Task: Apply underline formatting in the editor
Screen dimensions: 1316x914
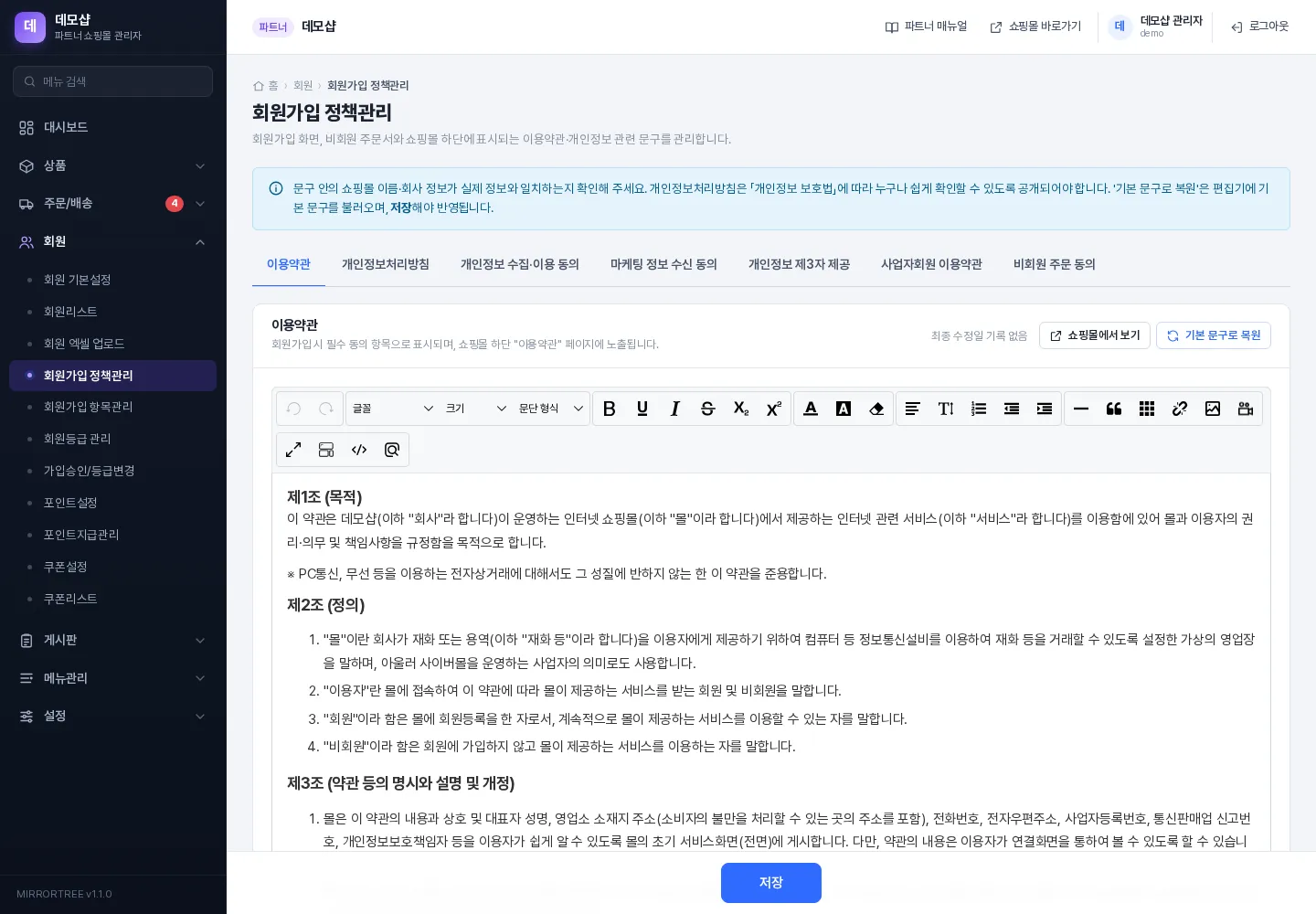Action: [x=642, y=409]
